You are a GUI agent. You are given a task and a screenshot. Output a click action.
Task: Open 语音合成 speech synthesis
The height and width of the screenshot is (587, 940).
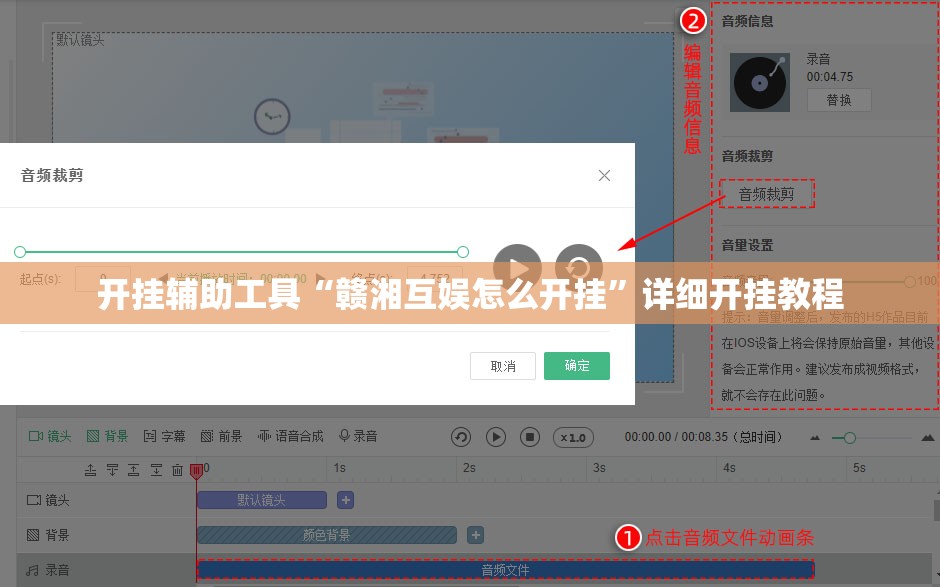290,436
